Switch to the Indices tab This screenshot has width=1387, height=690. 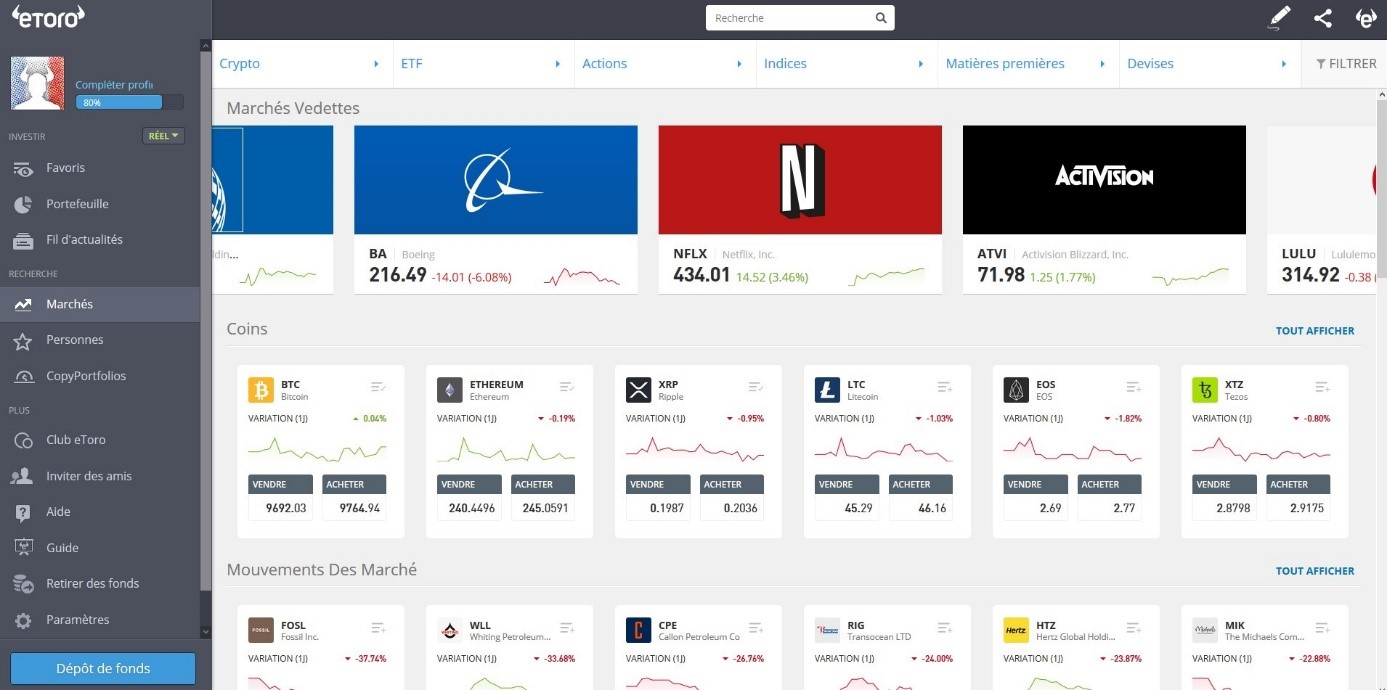[785, 62]
